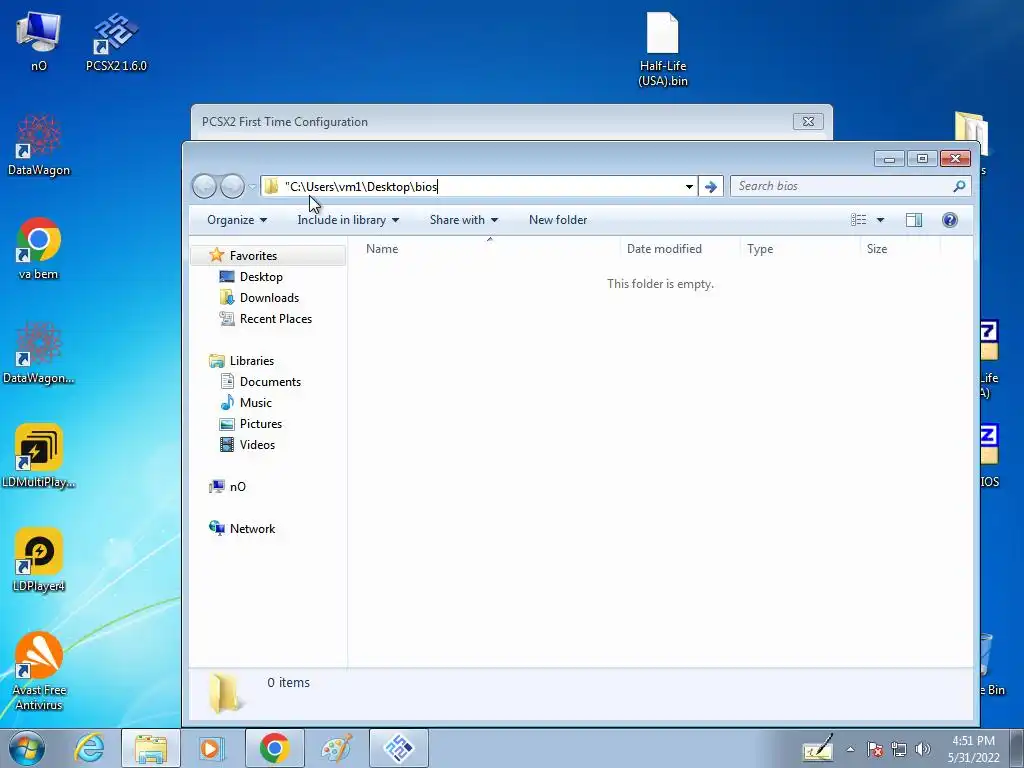1024x768 pixels.
Task: Click the Go arrow next to address bar
Action: coord(711,187)
